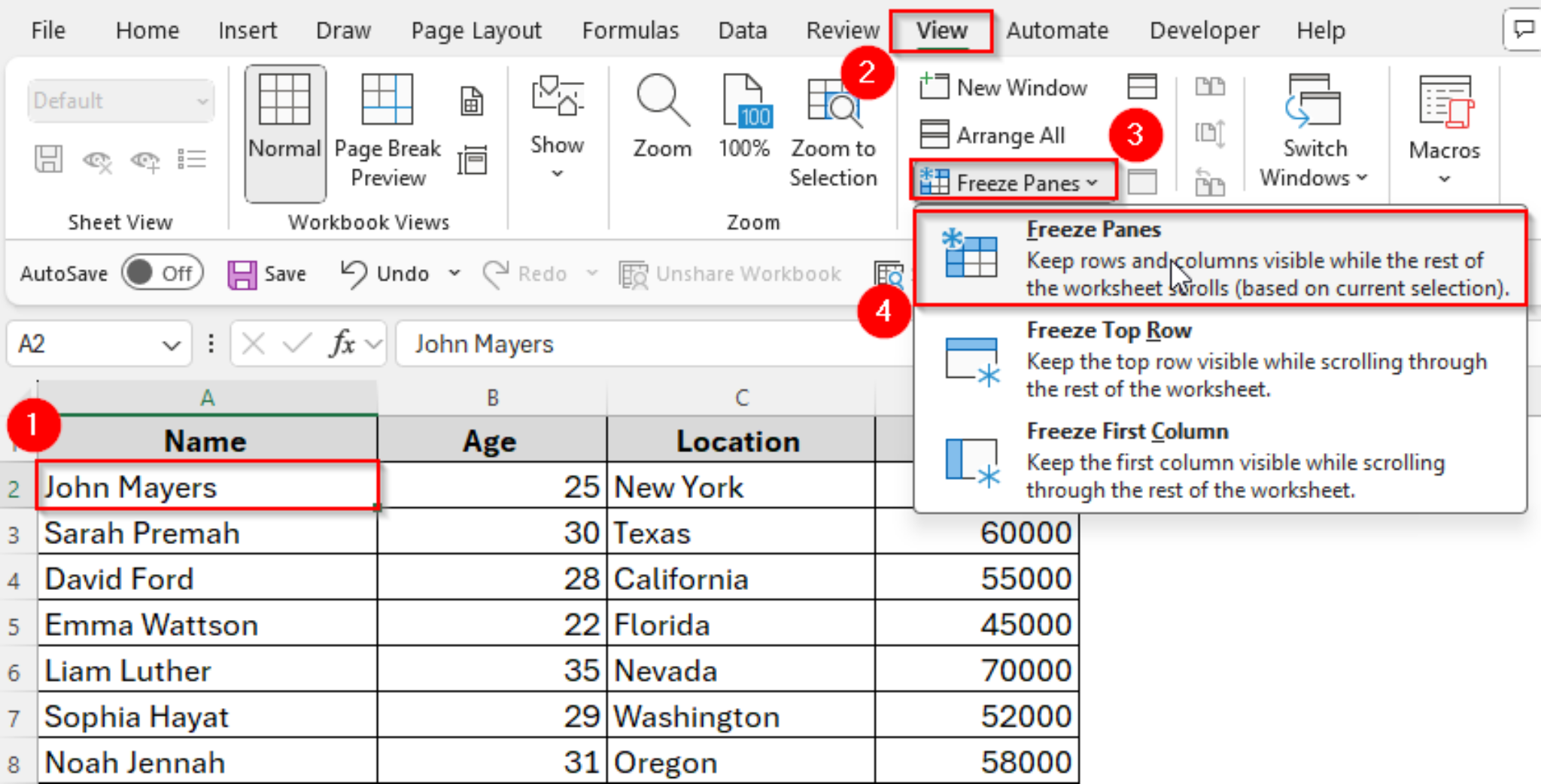Open the Freeze Panes dropdown
The width and height of the screenshot is (1541, 784).
coord(1013,181)
